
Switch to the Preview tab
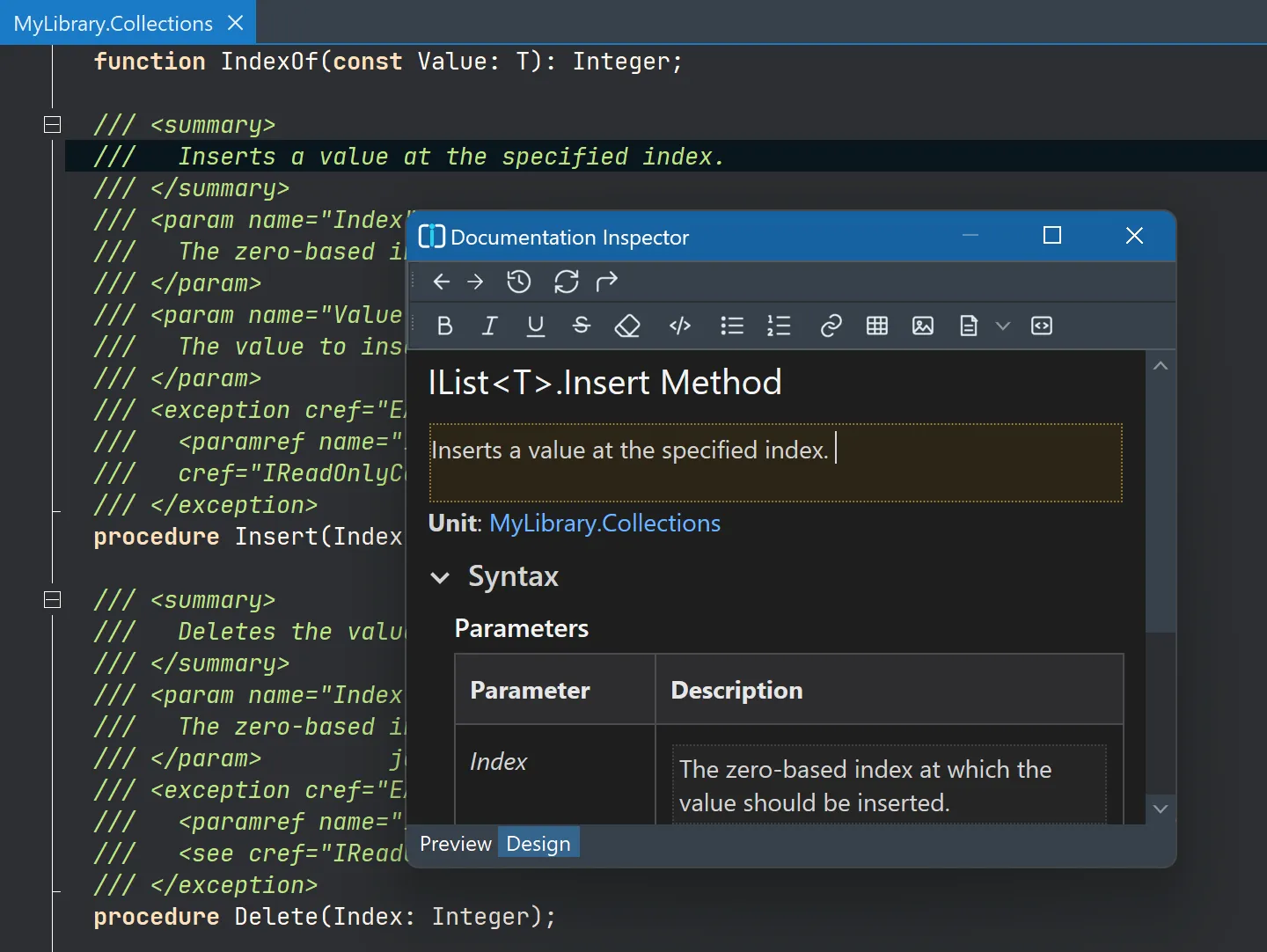tap(455, 843)
